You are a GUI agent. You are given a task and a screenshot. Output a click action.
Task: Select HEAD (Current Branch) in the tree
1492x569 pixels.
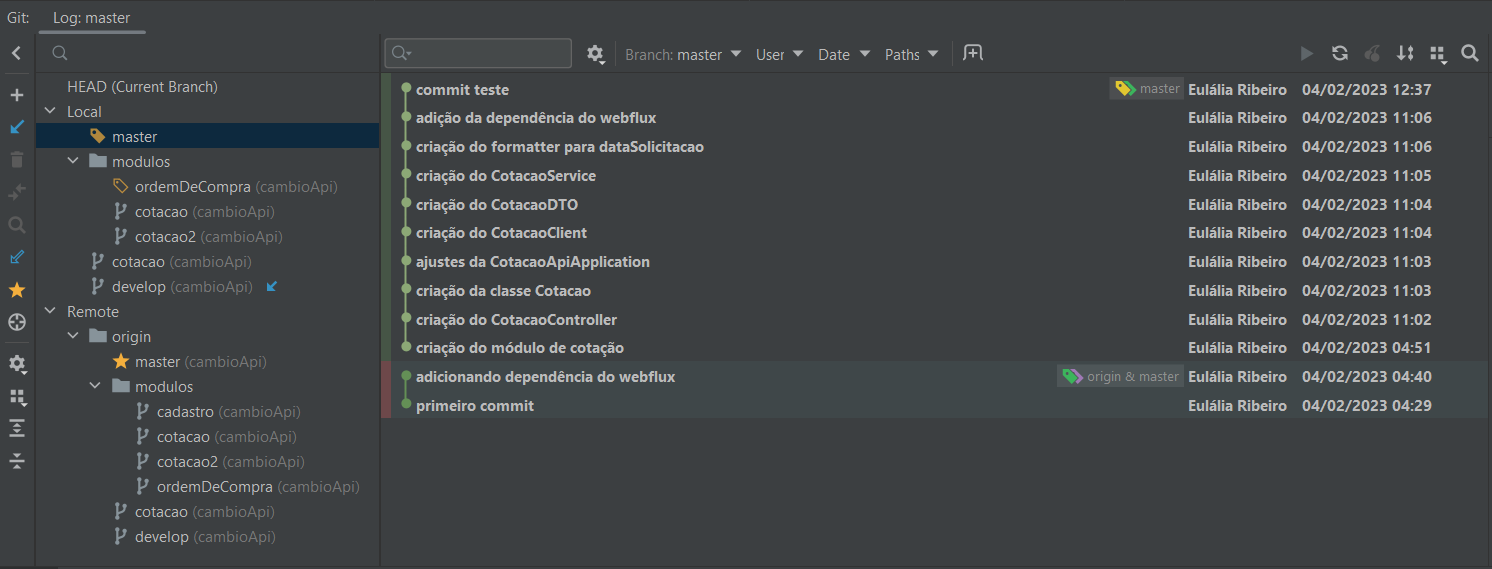pyautogui.click(x=142, y=87)
